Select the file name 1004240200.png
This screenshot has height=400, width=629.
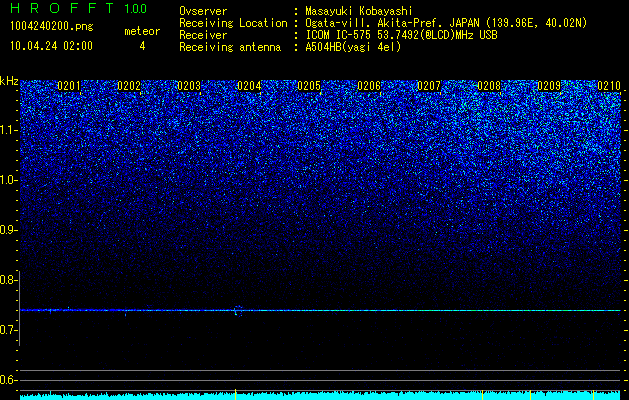[52, 27]
